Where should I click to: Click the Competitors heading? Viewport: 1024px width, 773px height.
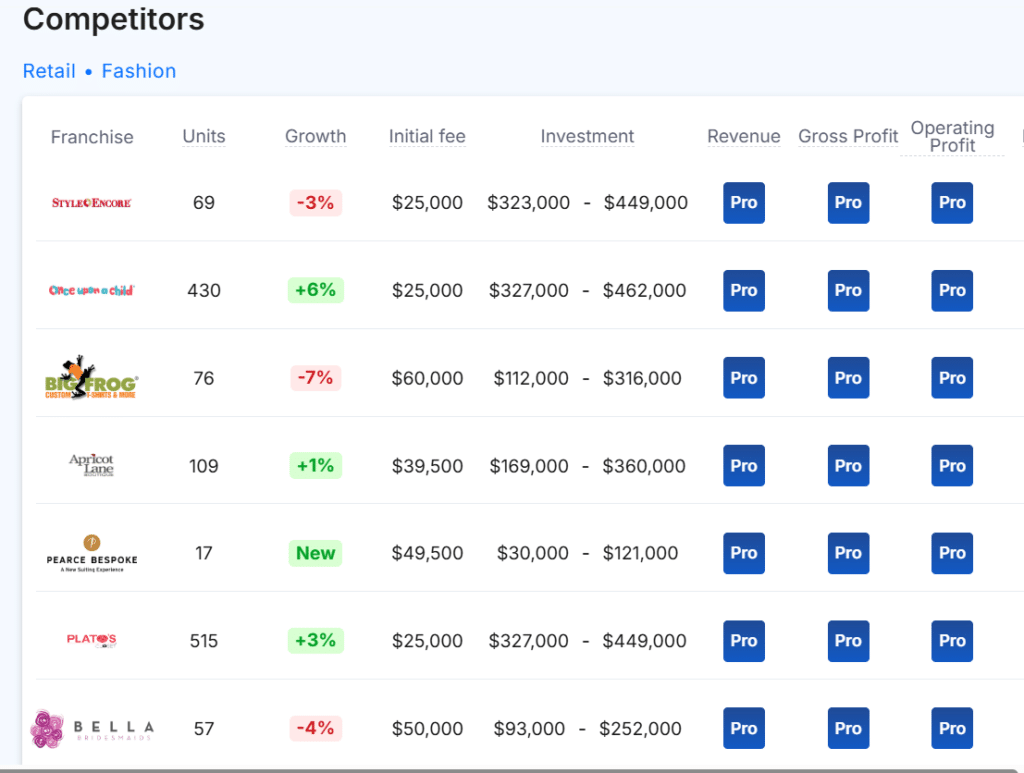114,19
